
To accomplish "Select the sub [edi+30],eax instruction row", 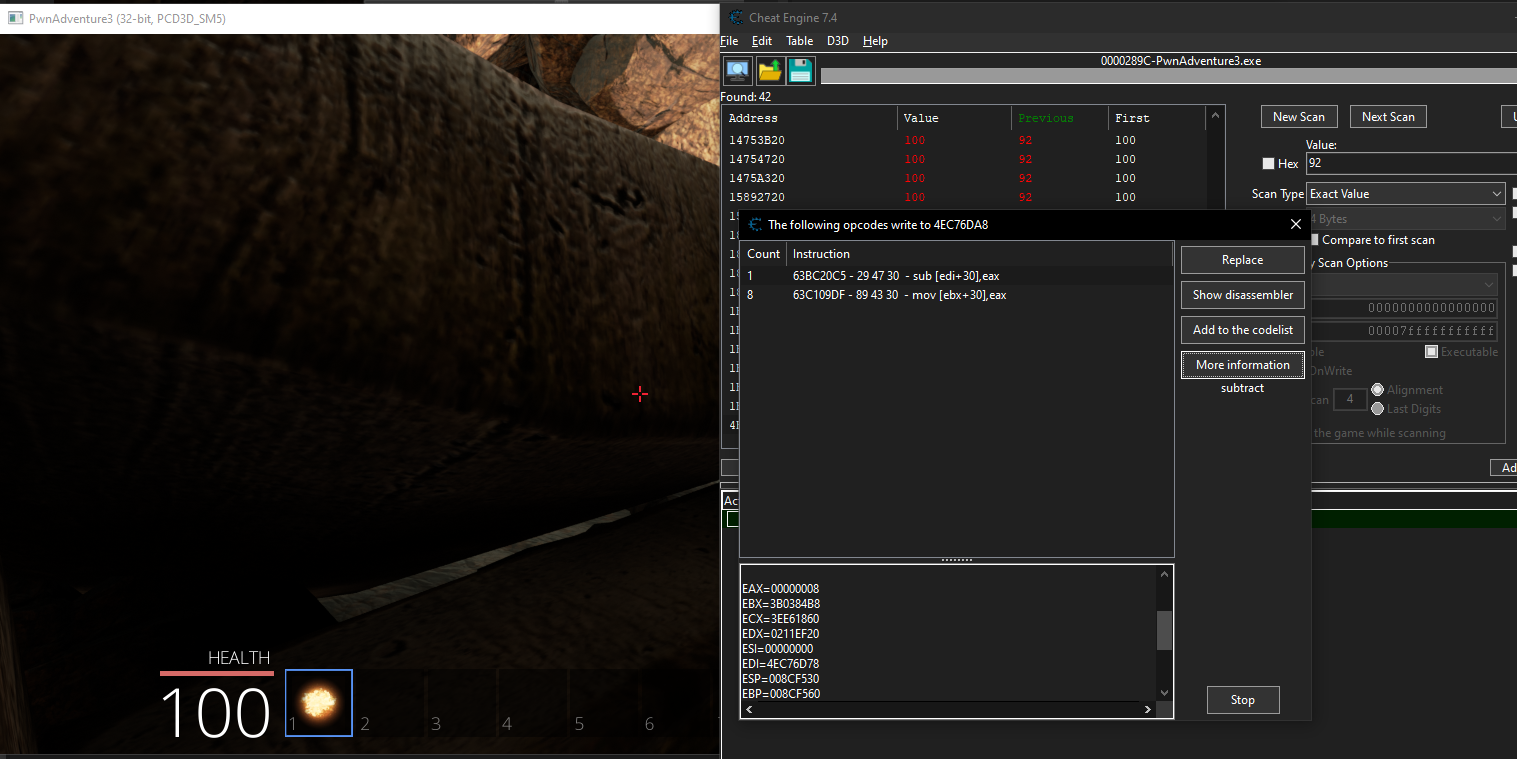I will click(956, 275).
